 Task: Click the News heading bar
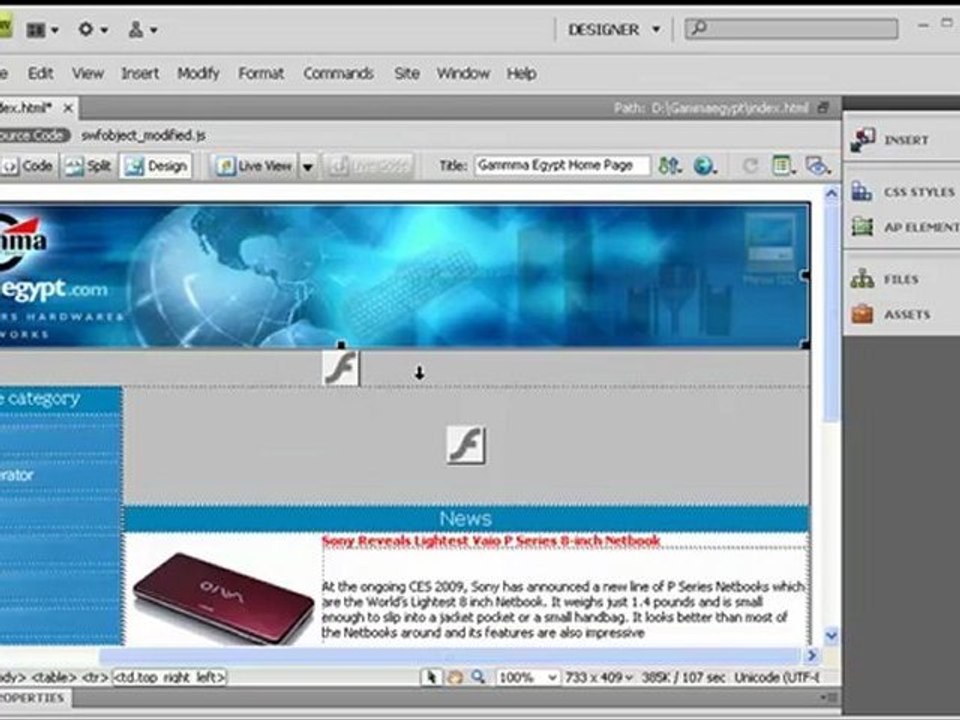(466, 519)
